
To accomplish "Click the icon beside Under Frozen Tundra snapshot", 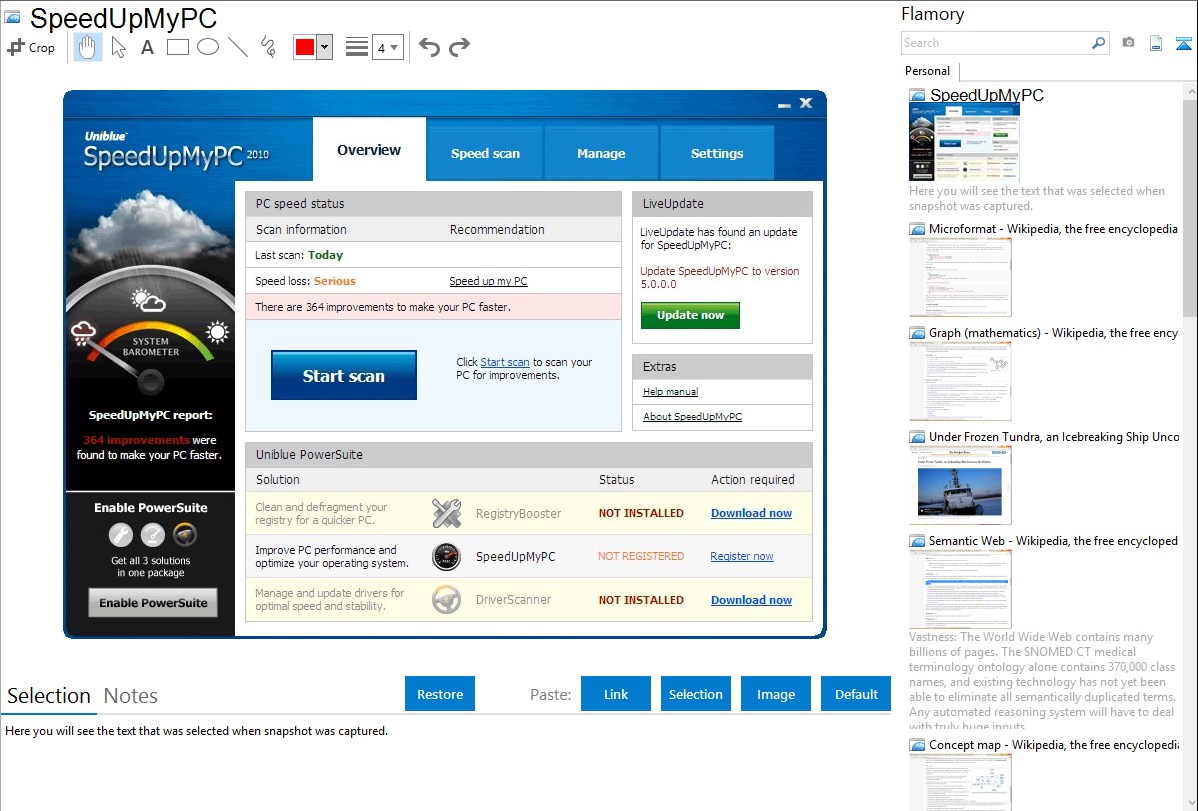I will [917, 437].
